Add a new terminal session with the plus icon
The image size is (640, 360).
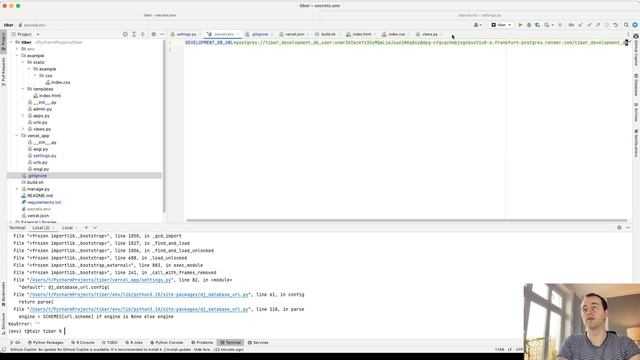click(x=86, y=227)
